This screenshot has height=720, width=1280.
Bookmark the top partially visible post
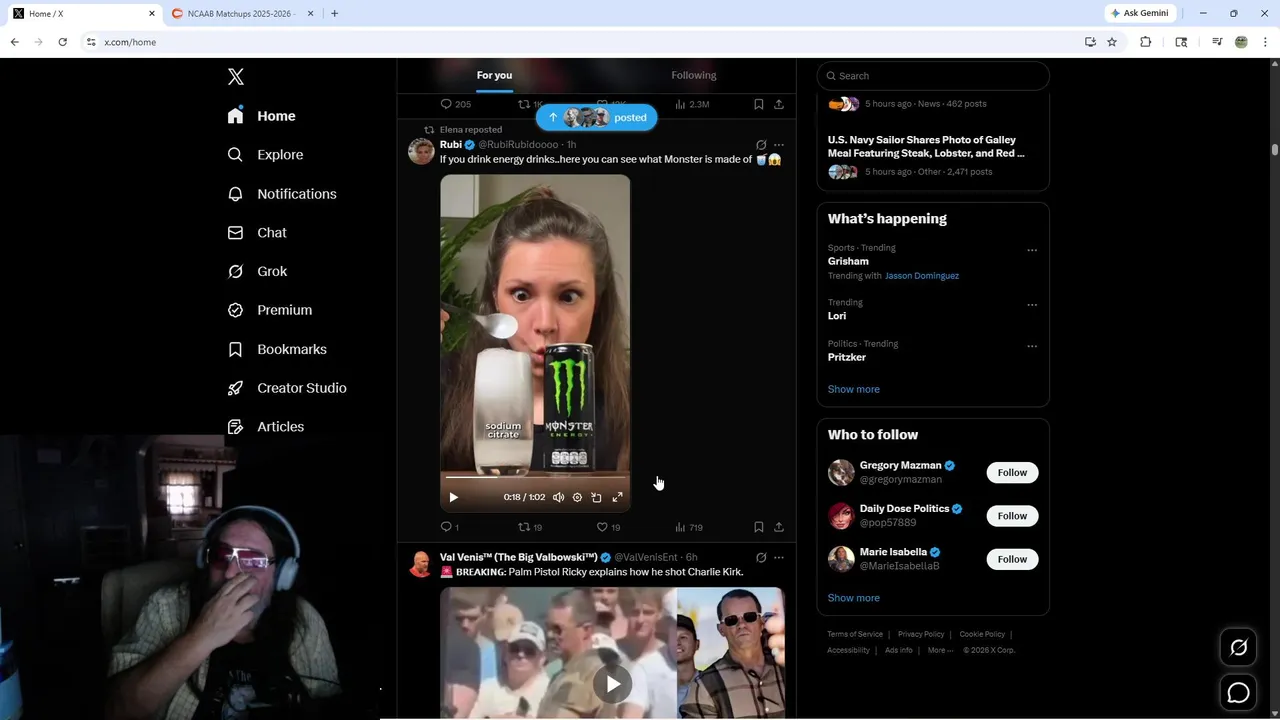758,104
